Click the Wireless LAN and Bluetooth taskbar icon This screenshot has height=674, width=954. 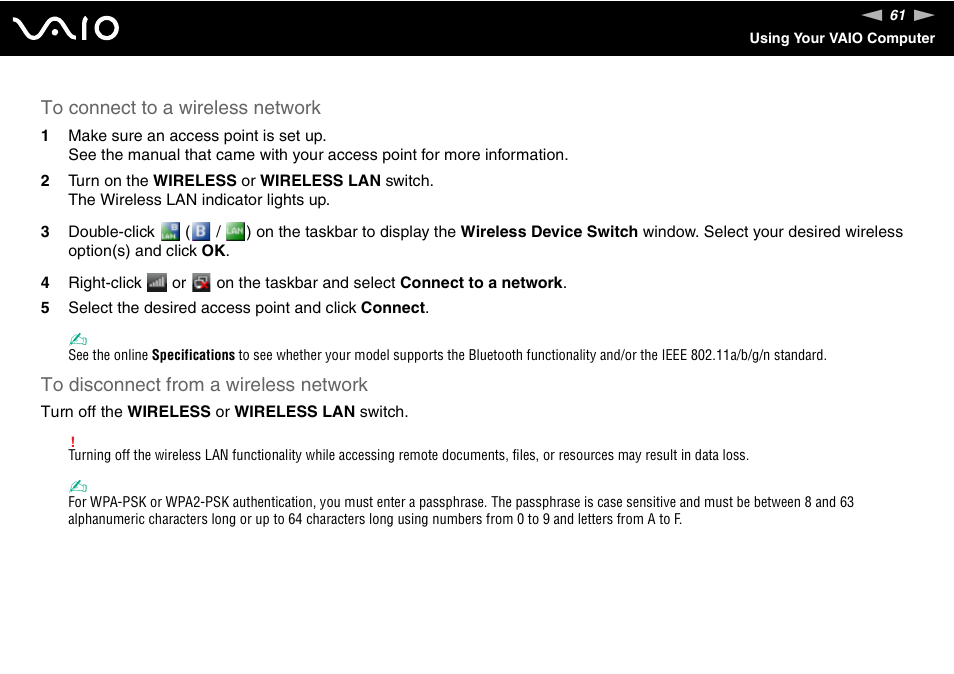point(170,232)
